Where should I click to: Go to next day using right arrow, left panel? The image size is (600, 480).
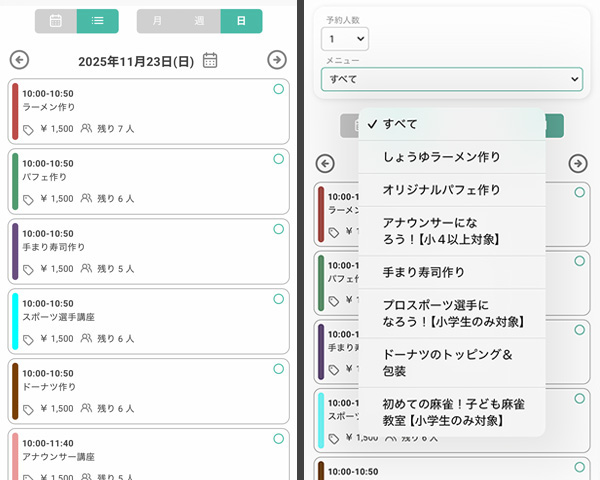point(277,60)
